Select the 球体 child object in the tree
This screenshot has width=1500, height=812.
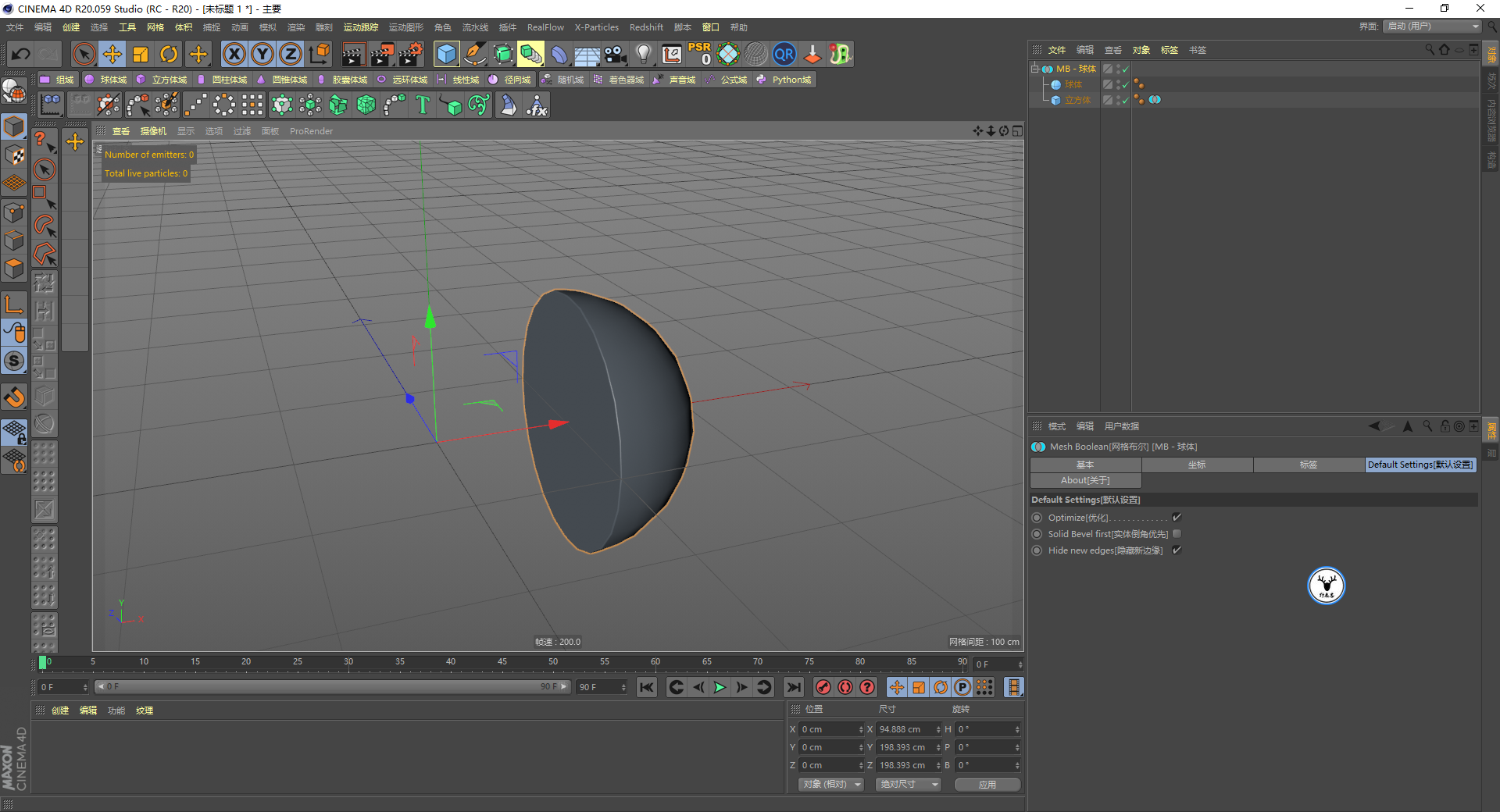click(1073, 84)
